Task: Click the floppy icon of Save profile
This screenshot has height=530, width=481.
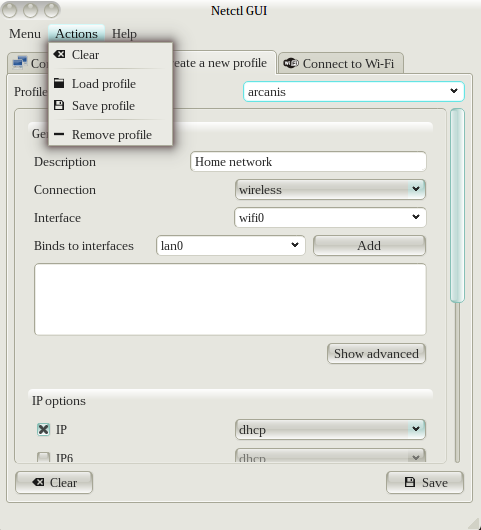Action: (x=59, y=105)
